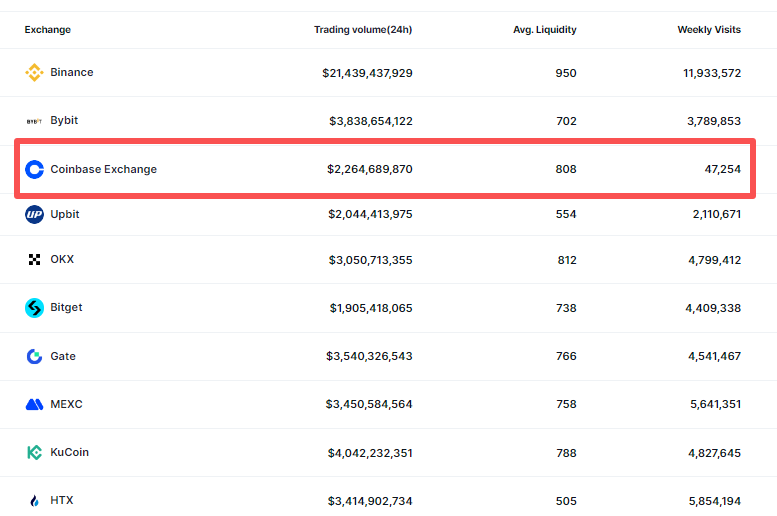Click the Bybit logo icon
The width and height of the screenshot is (777, 516).
(34, 121)
